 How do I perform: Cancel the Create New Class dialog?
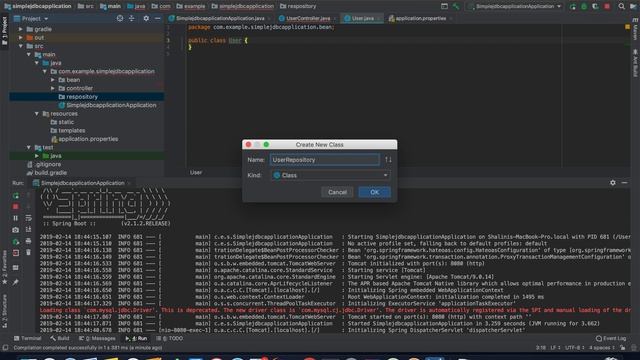tap(337, 192)
